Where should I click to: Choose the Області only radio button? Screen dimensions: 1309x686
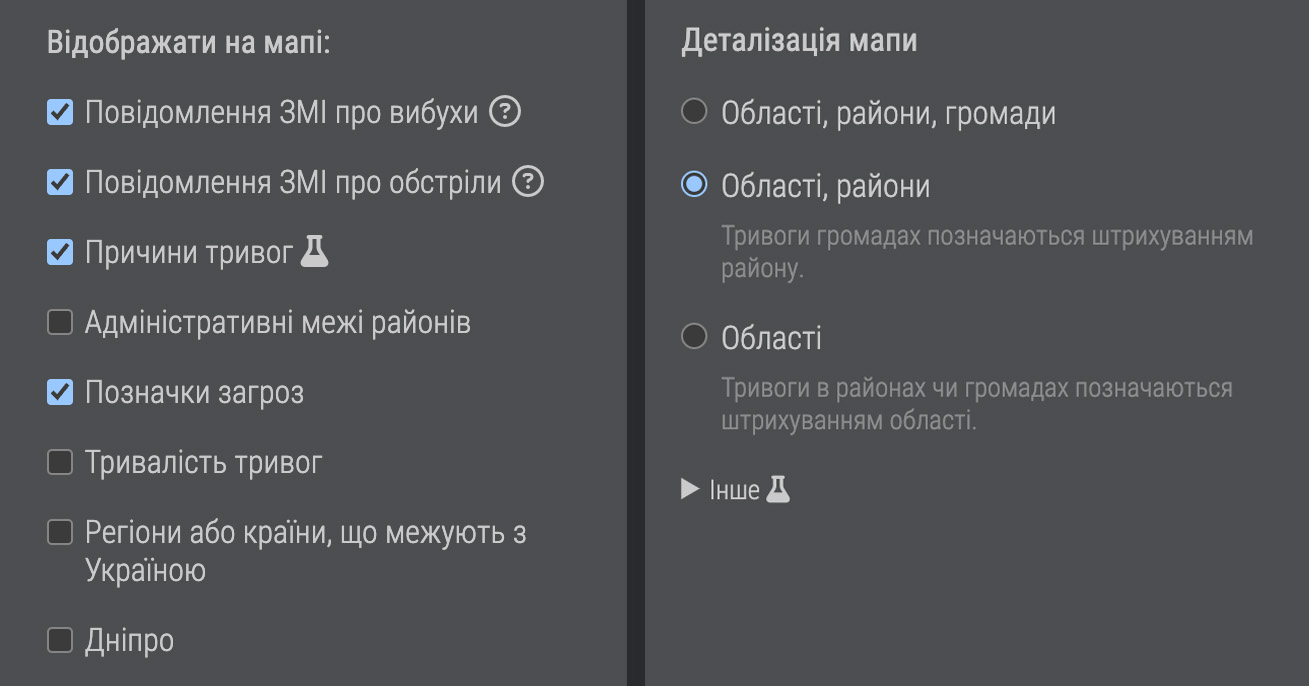(694, 337)
